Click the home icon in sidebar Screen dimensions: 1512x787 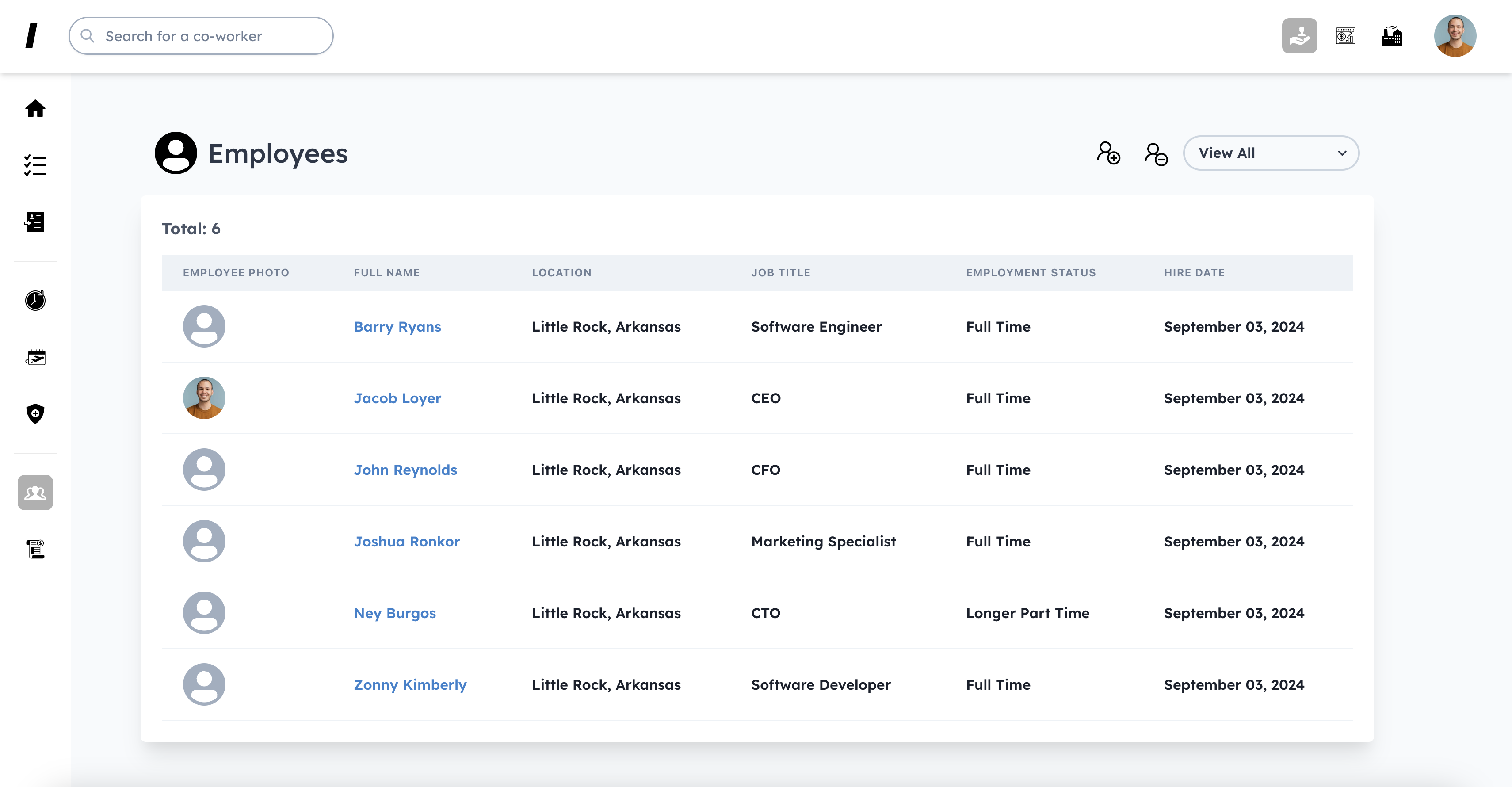[x=35, y=109]
